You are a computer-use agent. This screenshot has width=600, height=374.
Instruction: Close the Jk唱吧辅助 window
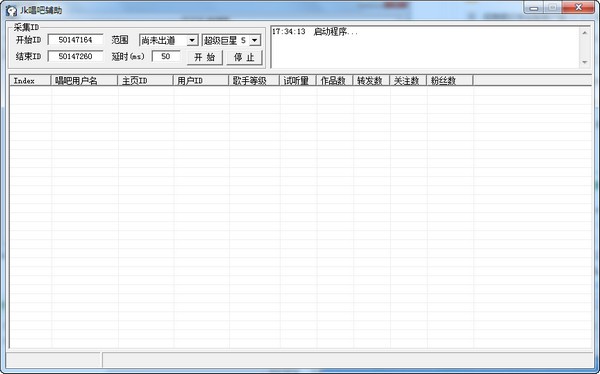click(x=579, y=8)
